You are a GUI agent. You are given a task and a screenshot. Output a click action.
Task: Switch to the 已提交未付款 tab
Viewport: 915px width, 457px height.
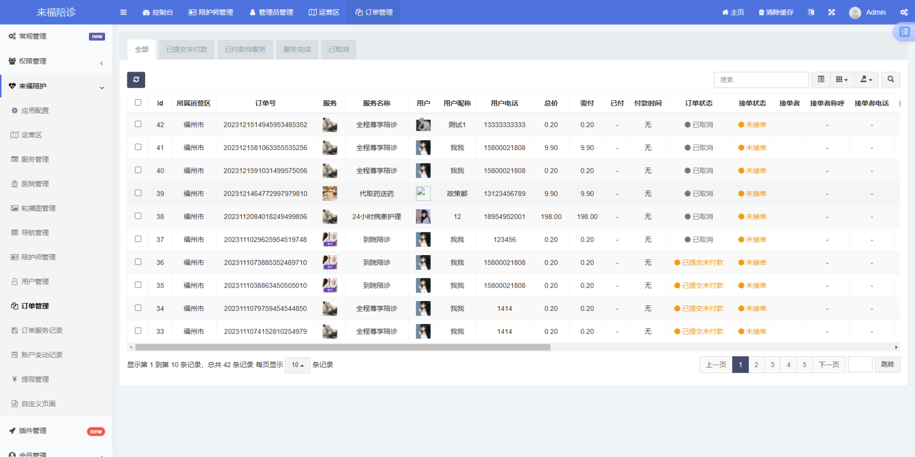coord(187,49)
